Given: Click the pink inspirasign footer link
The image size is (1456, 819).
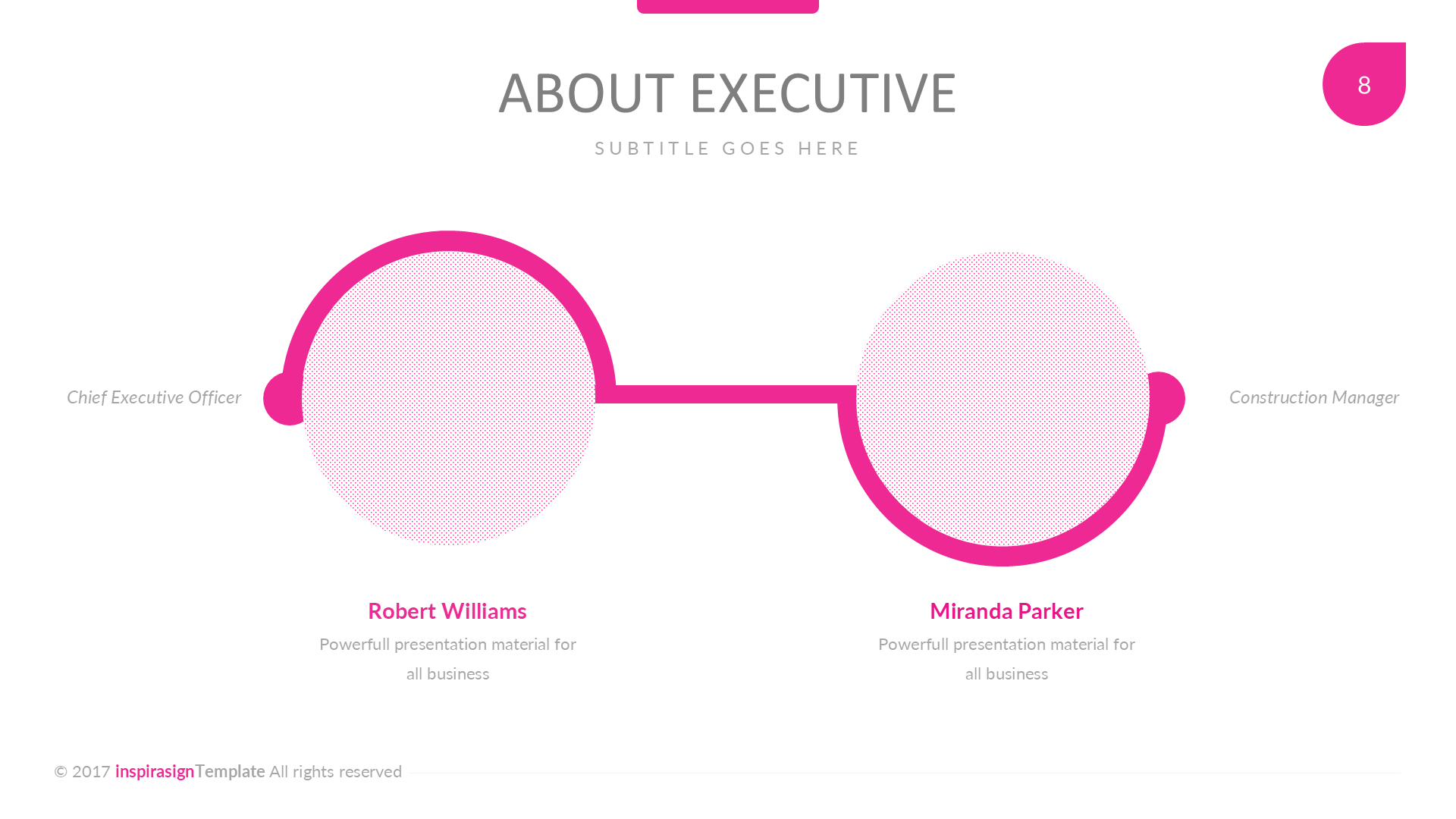Looking at the screenshot, I should (155, 771).
